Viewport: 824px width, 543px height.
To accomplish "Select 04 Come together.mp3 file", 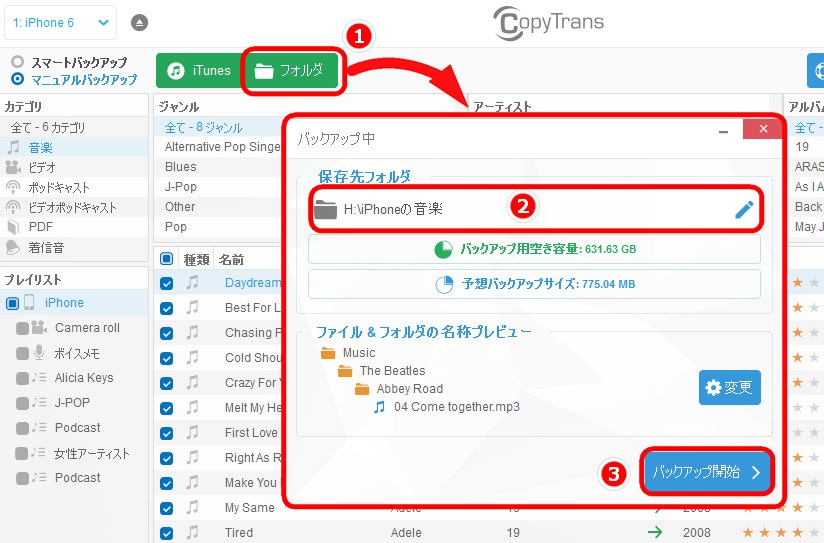I will [446, 406].
